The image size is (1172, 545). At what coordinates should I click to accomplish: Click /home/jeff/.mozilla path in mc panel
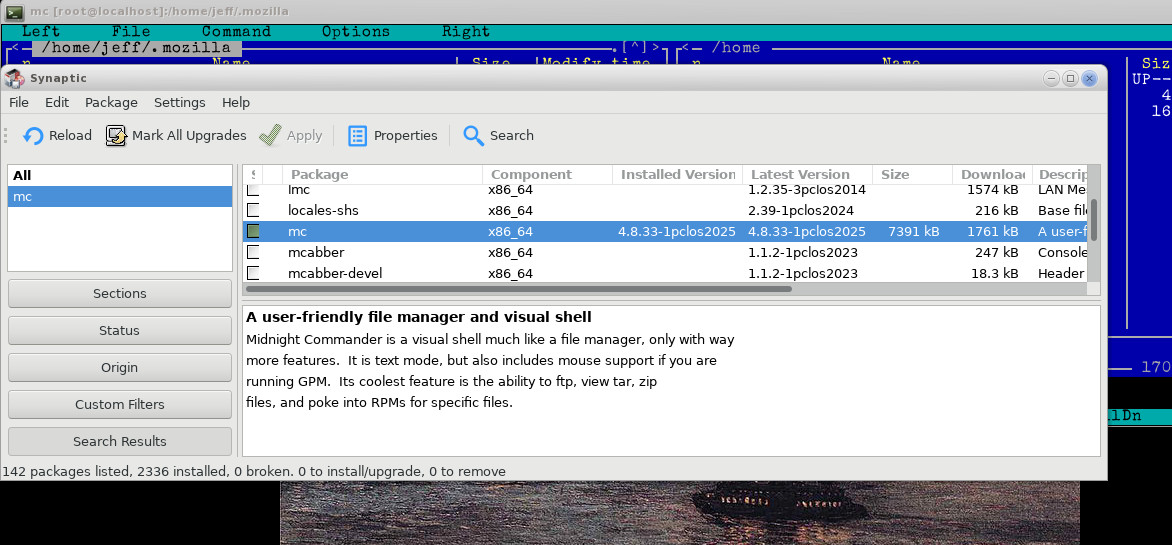point(136,48)
